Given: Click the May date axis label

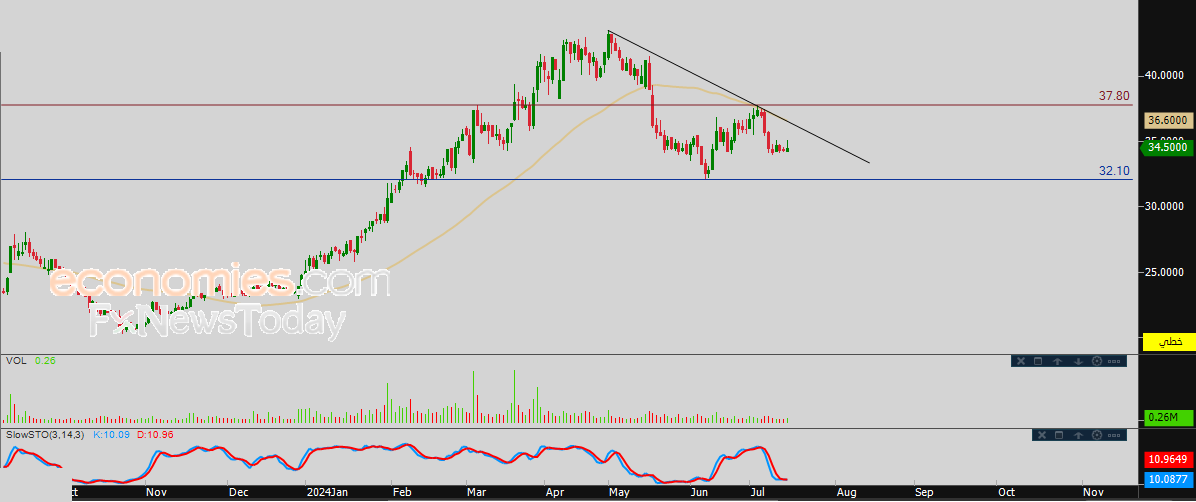Looking at the screenshot, I should pyautogui.click(x=621, y=494).
